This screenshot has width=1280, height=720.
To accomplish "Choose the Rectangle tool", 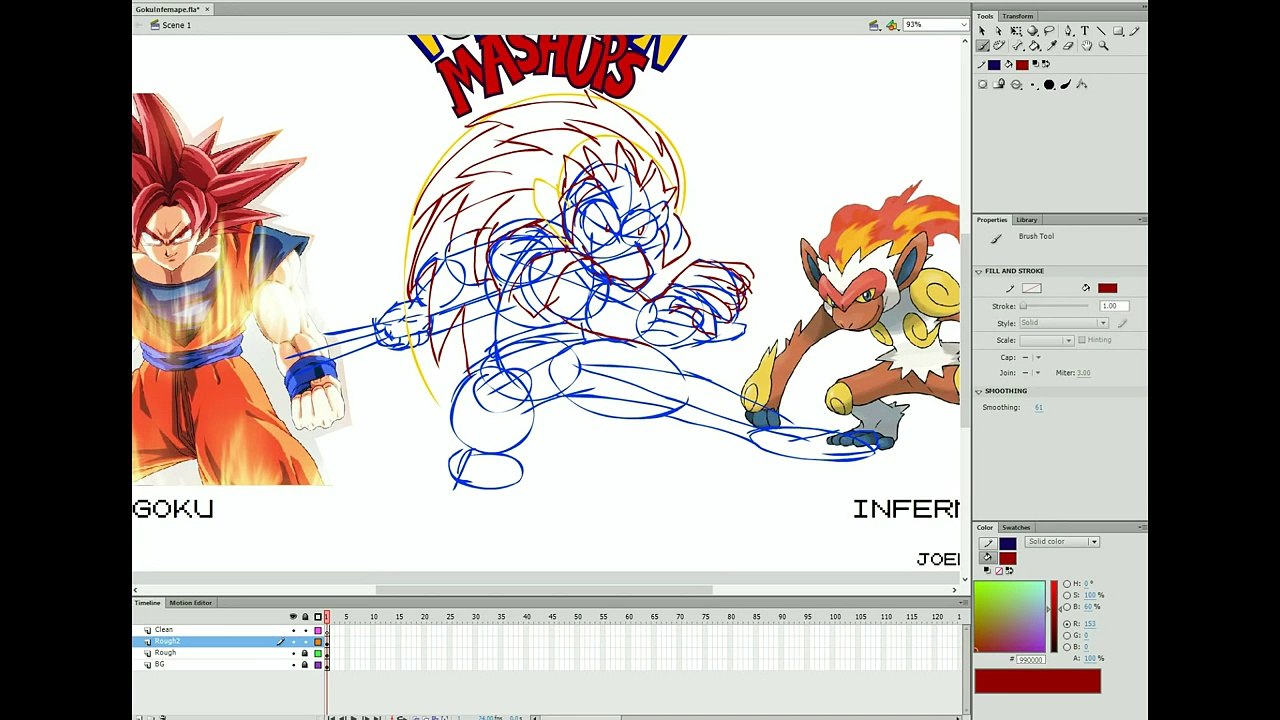I will [x=1118, y=31].
